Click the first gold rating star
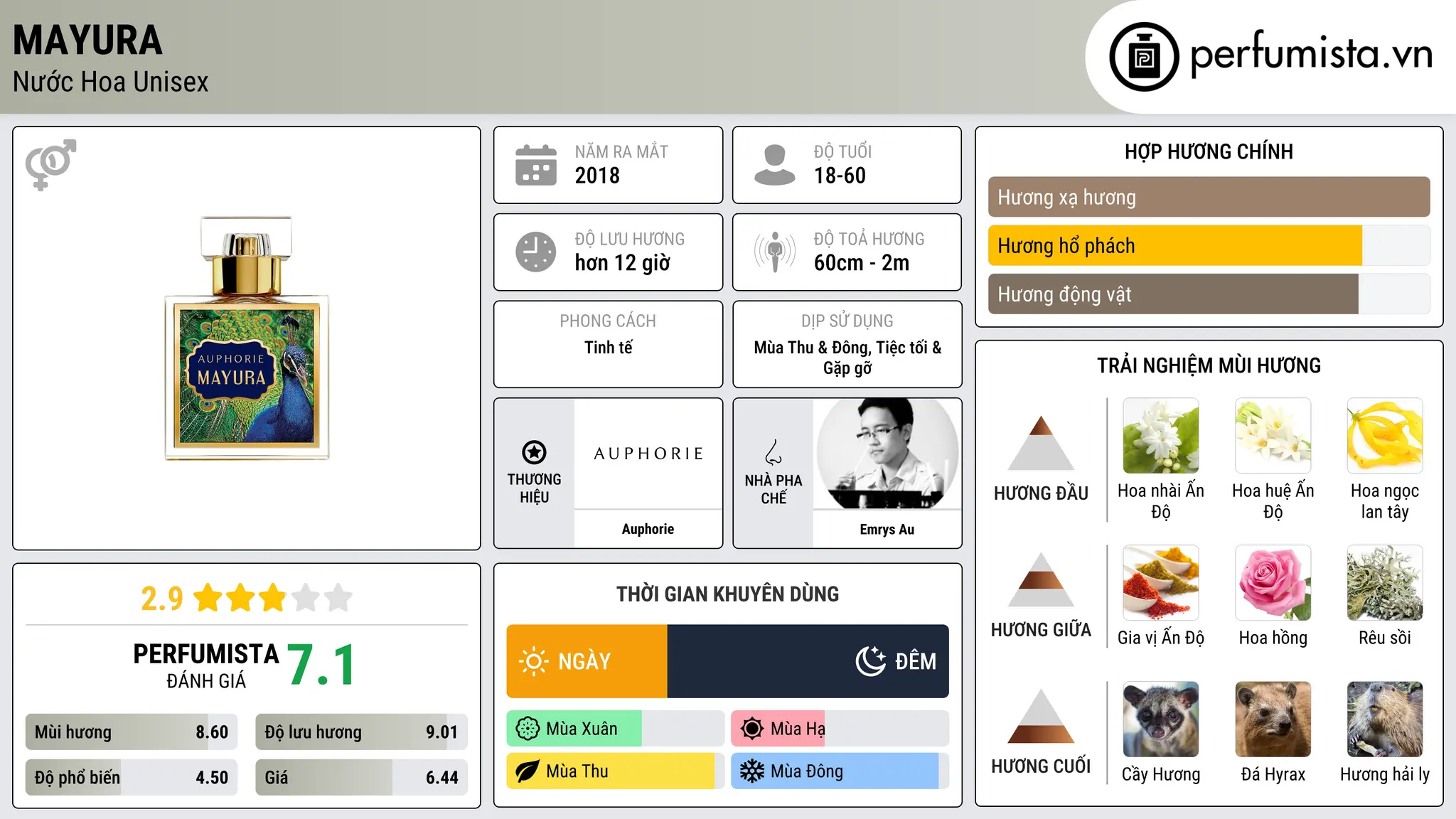1456x819 pixels. pyautogui.click(x=208, y=598)
